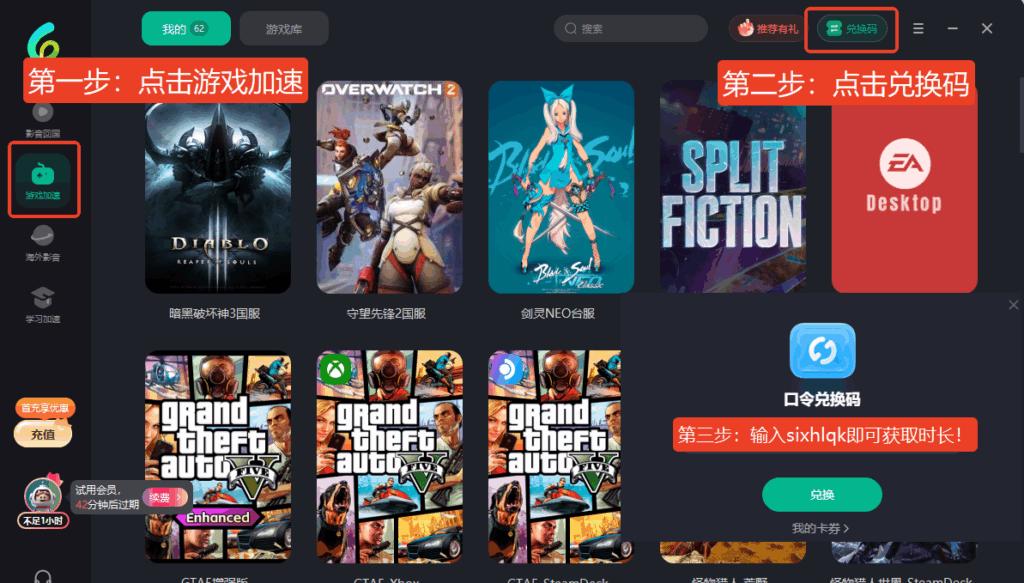This screenshot has height=583, width=1024.
Task: Click the green 兑换 button
Action: click(822, 495)
